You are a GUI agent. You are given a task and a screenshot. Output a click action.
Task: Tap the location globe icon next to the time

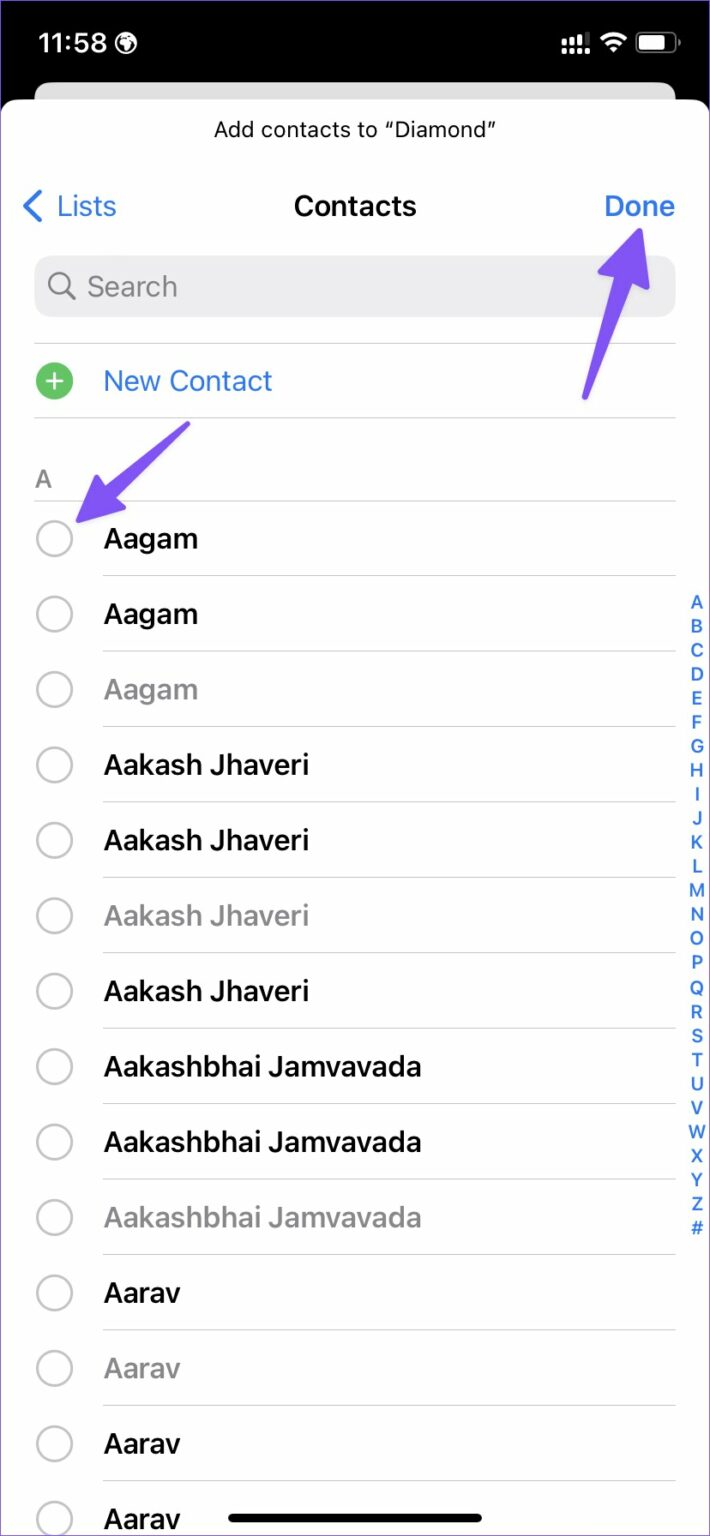click(124, 42)
